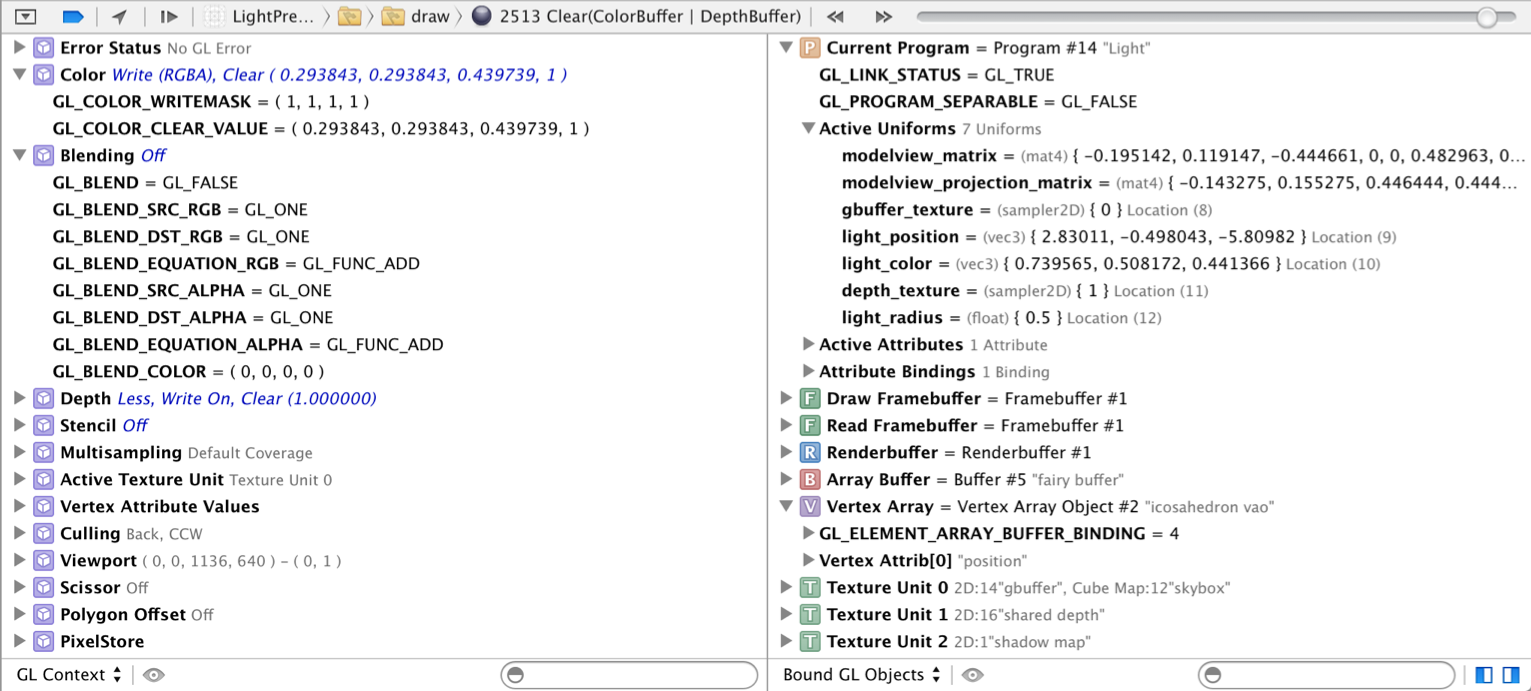Hide the debug area using the top-left button
The image size is (1531, 691).
tap(25, 16)
